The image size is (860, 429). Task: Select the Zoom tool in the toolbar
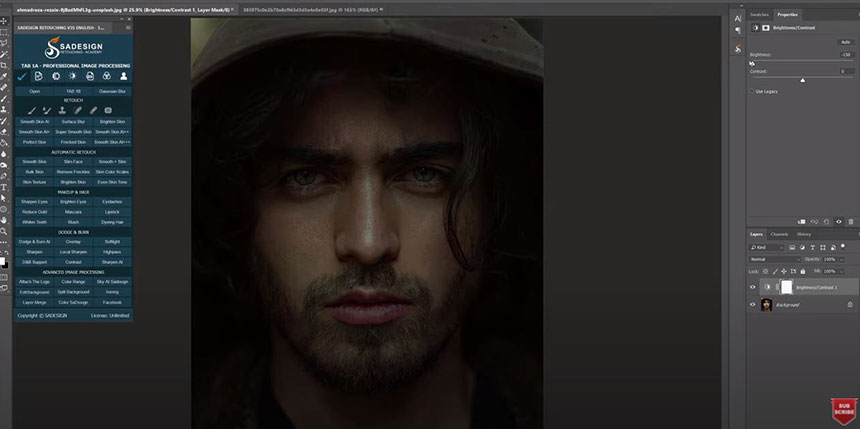coord(5,230)
